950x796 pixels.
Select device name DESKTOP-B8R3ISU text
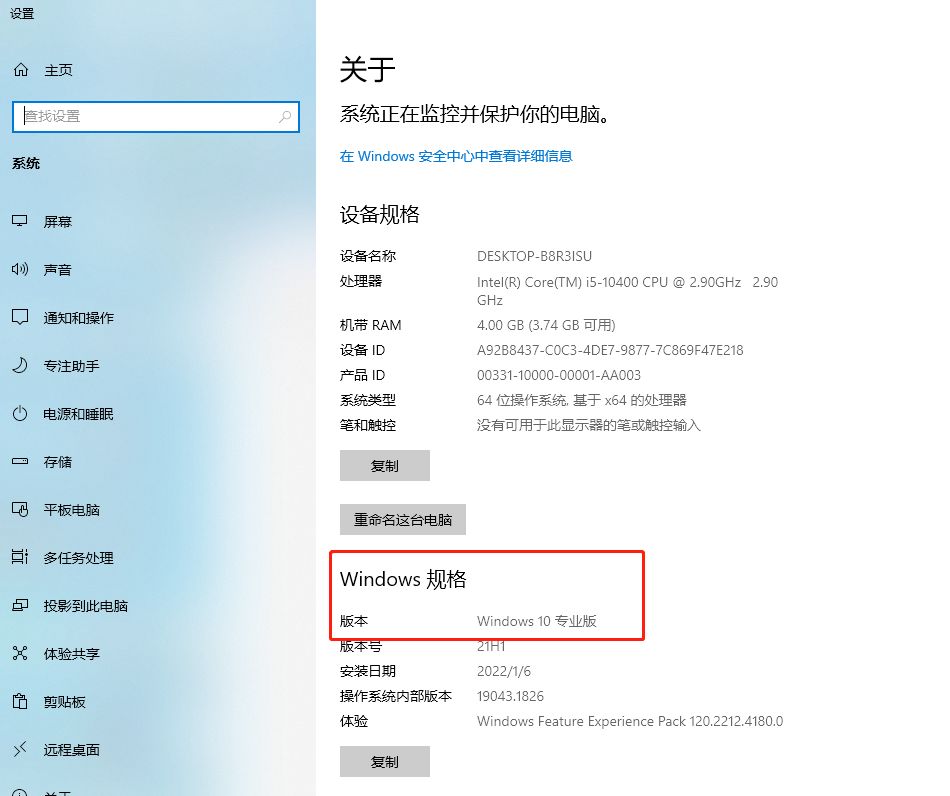point(534,256)
